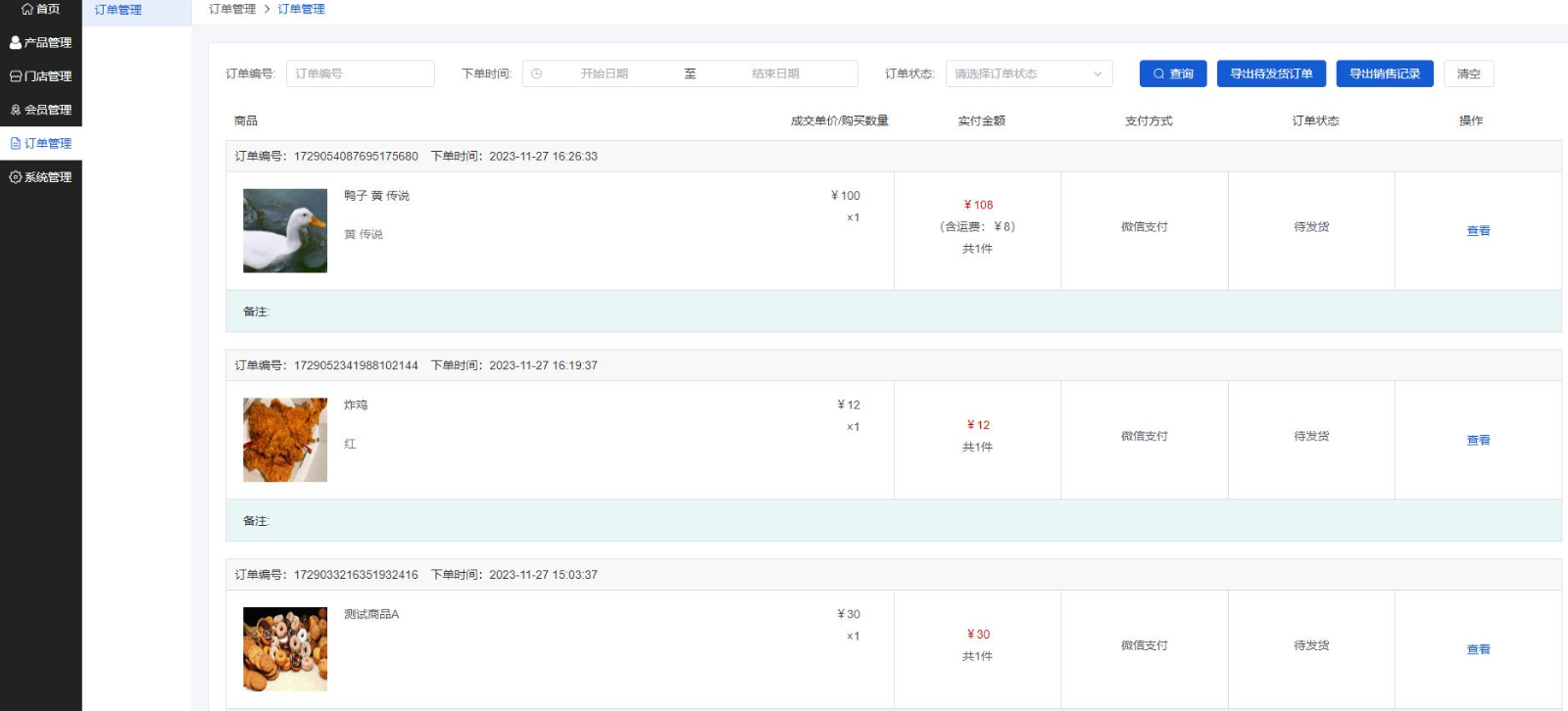Viewport: 1568px width, 711px height.
Task: Click the 会员管理 member icon
Action: 16,110
